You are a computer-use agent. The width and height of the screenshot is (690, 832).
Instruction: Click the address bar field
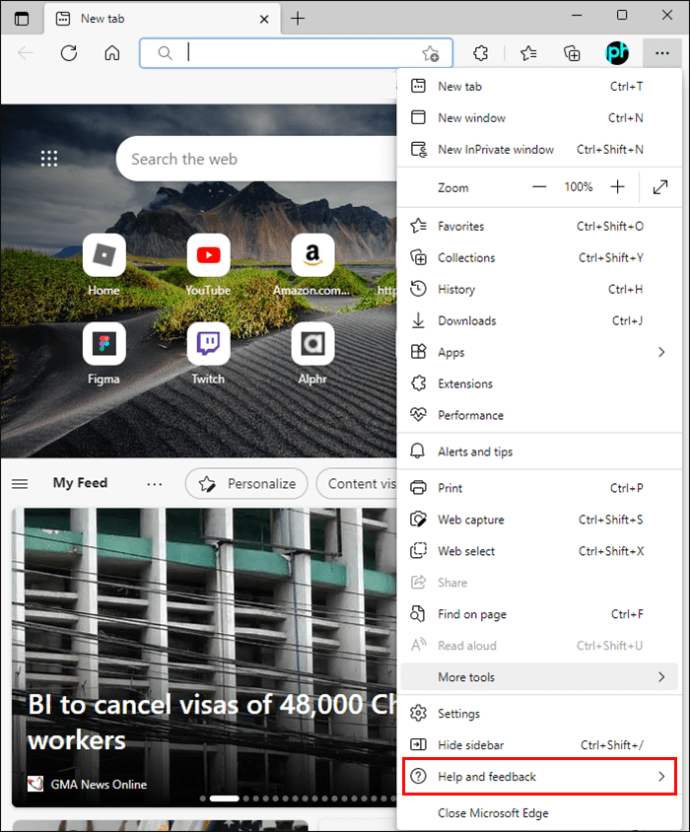[296, 53]
